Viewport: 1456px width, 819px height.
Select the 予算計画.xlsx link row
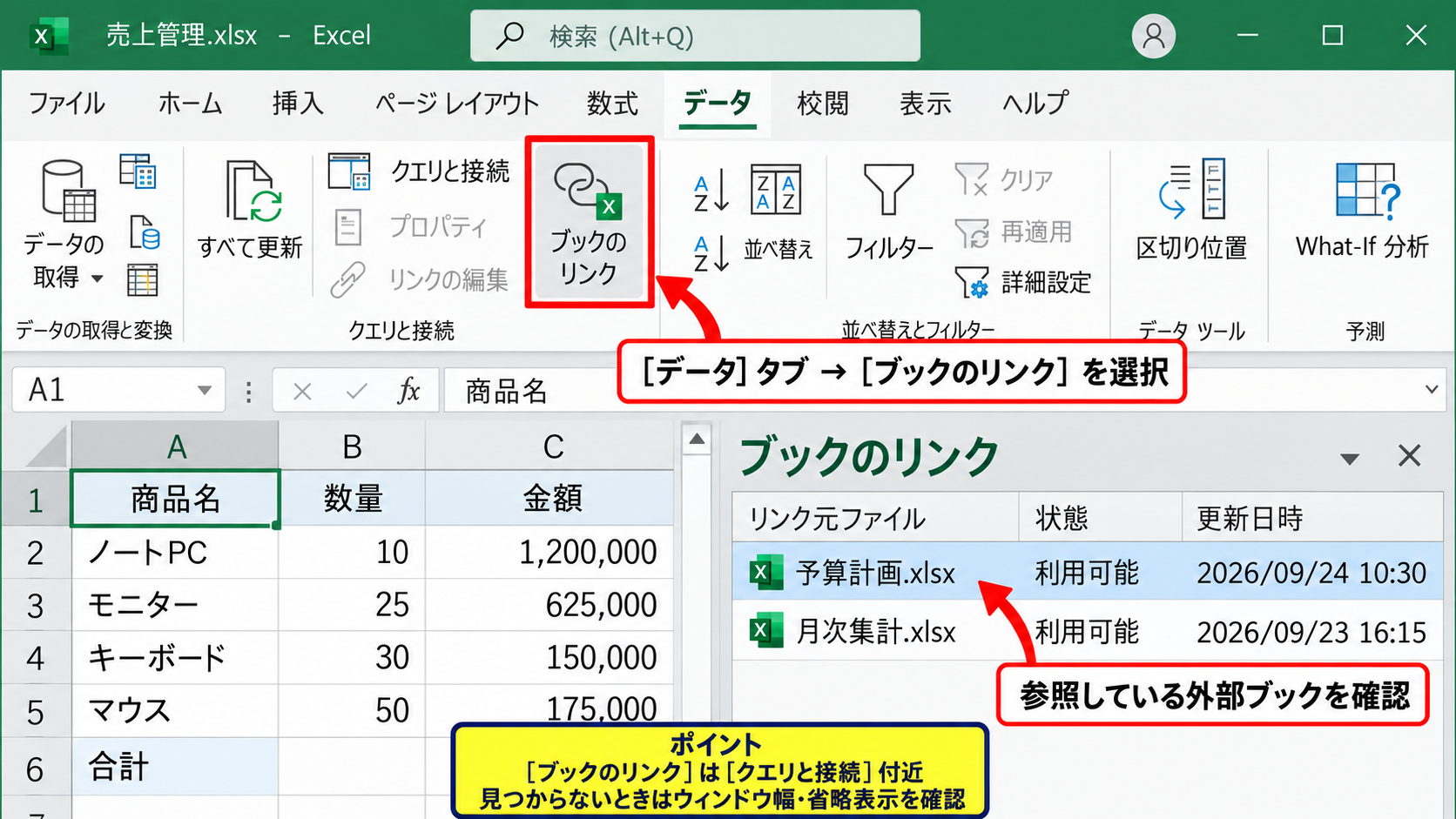point(1088,573)
